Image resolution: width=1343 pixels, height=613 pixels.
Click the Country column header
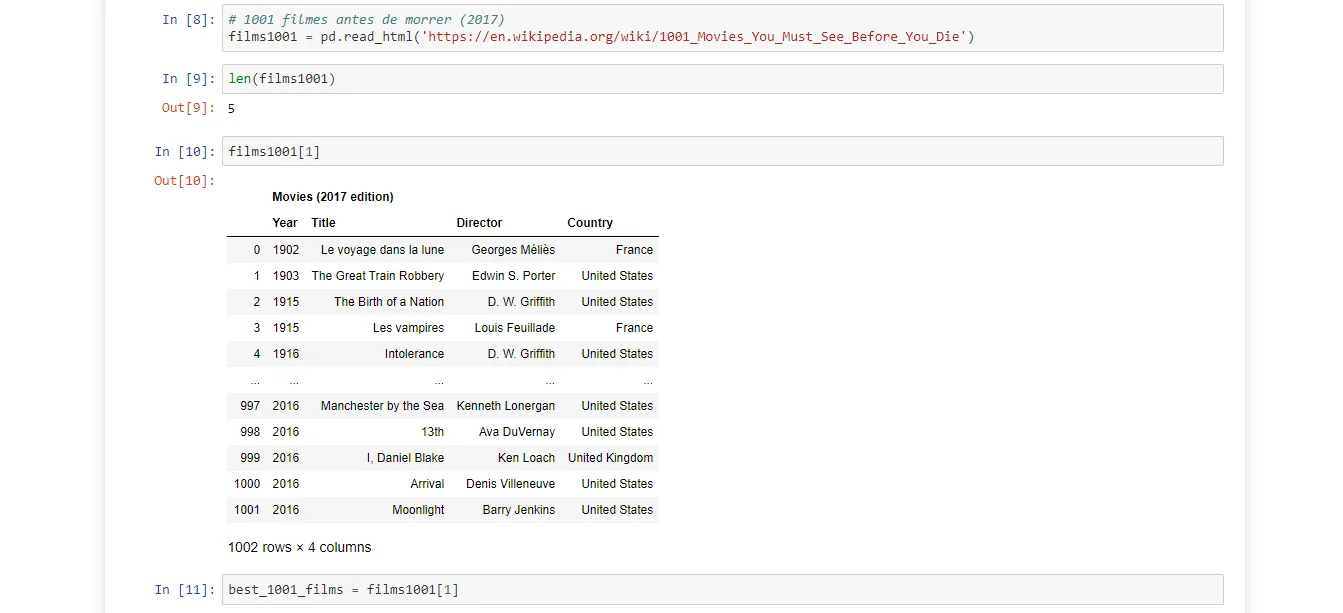590,223
